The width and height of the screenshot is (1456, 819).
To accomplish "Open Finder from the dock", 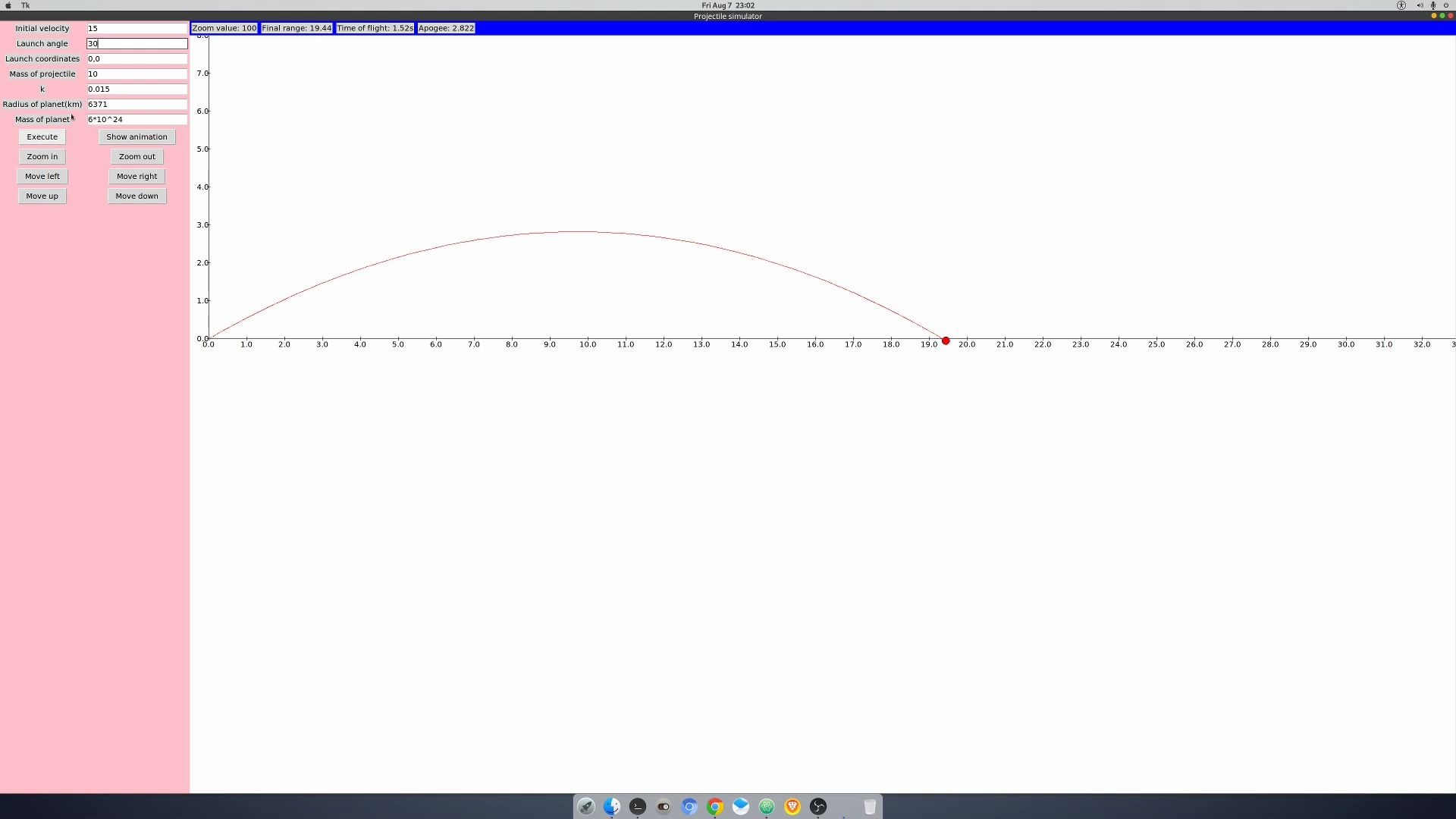I will click(612, 807).
